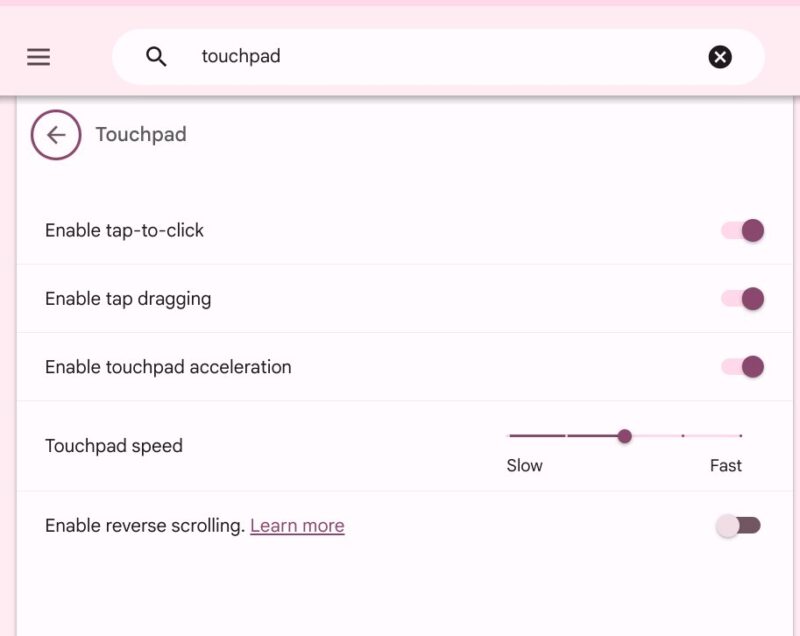Open the navigation hamburger menu
Image resolution: width=800 pixels, height=636 pixels.
click(x=38, y=57)
